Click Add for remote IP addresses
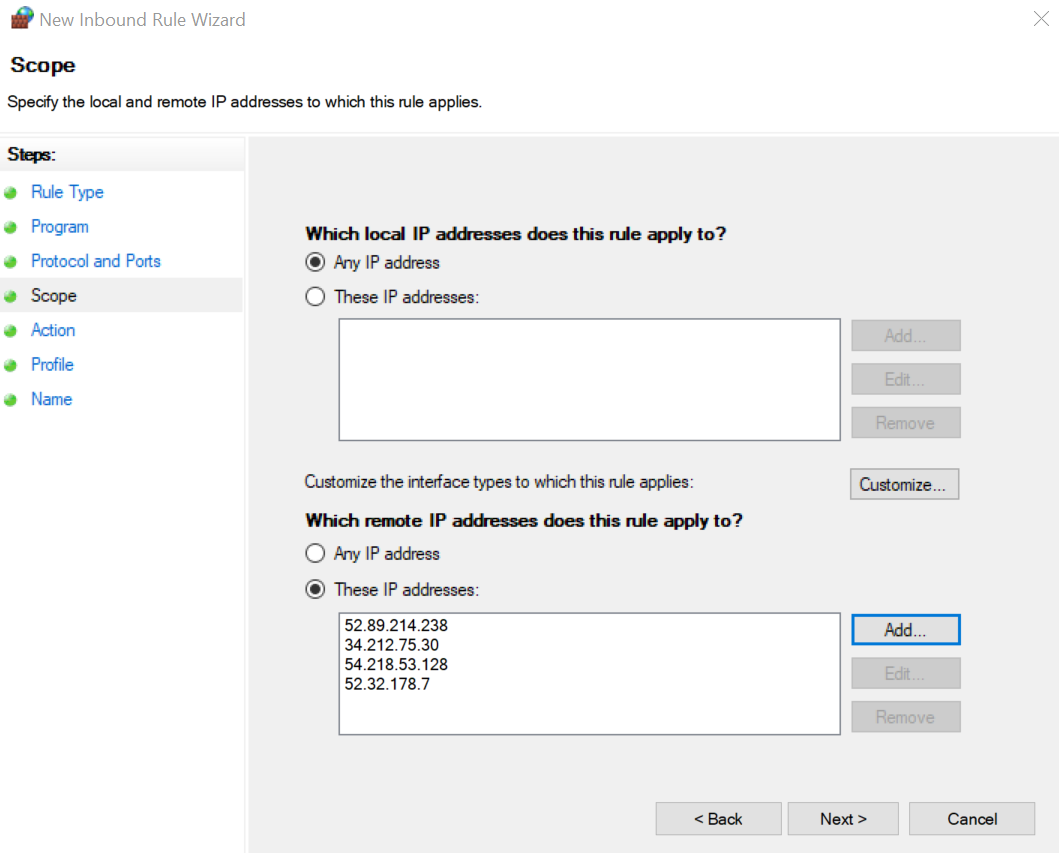This screenshot has height=853, width=1059. (x=905, y=629)
